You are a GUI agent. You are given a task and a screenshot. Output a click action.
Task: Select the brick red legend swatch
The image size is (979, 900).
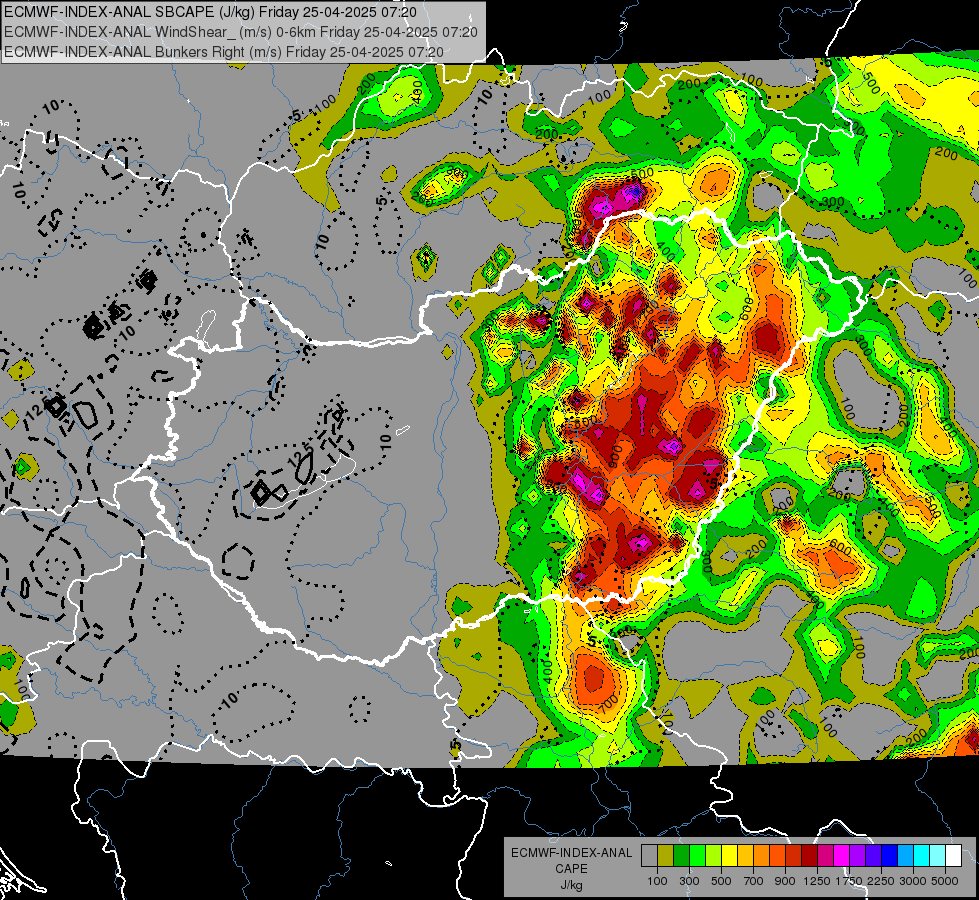[794, 856]
